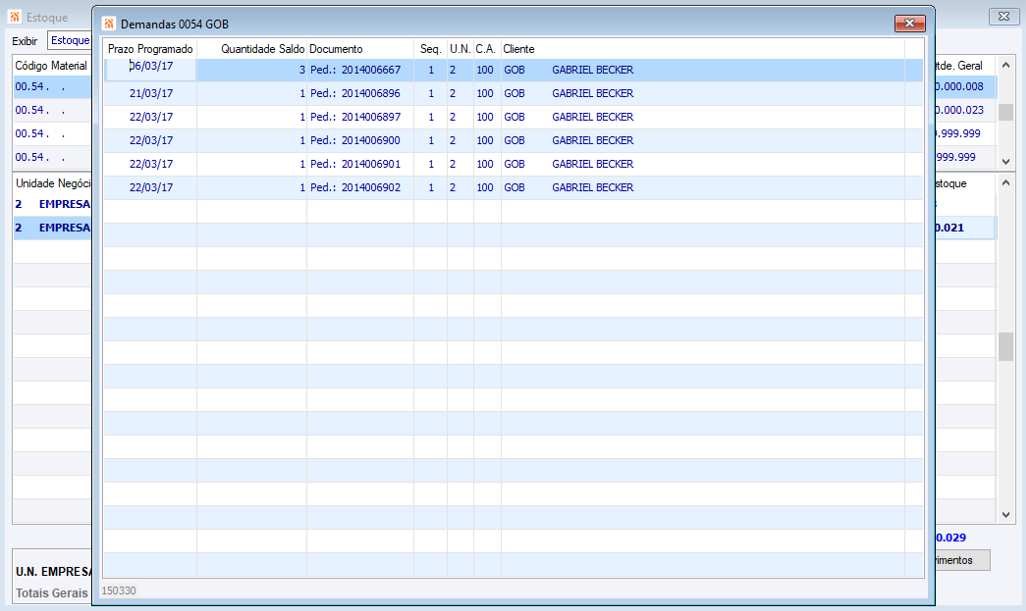Viewport: 1026px width, 611px height.
Task: Click GOB client code in order 2014006902 row
Action: pyautogui.click(x=514, y=188)
